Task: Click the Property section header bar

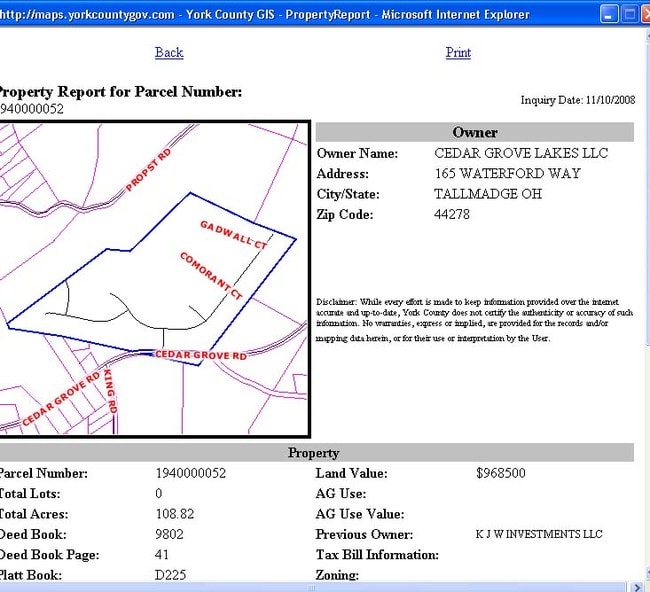Action: coord(314,453)
